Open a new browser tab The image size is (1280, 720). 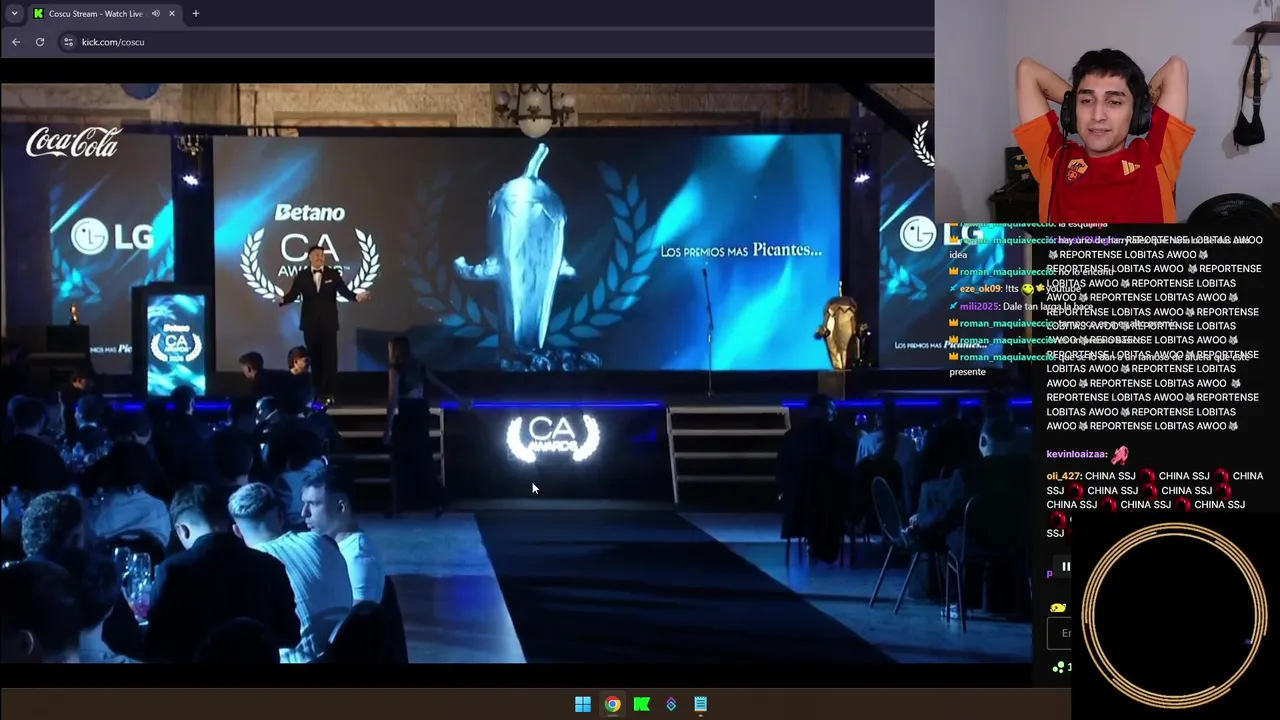(x=196, y=13)
